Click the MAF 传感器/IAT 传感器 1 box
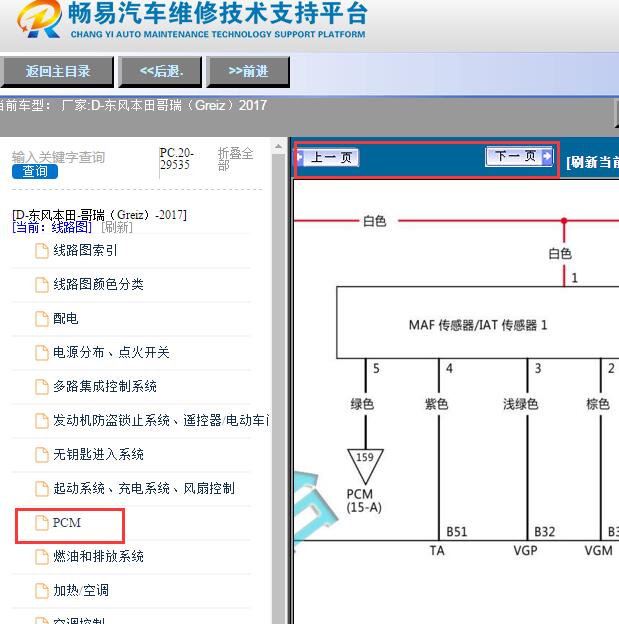 [478, 323]
